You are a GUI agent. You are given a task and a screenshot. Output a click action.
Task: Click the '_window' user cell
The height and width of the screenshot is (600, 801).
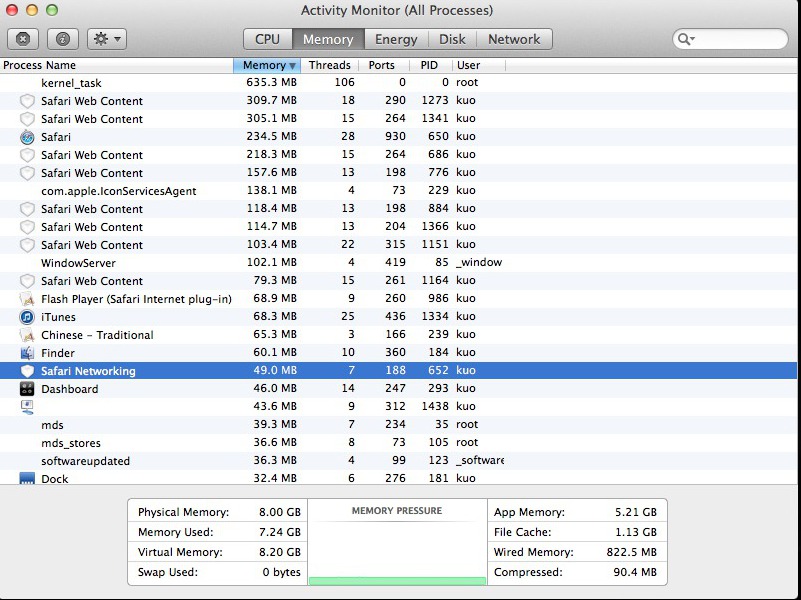(x=479, y=262)
